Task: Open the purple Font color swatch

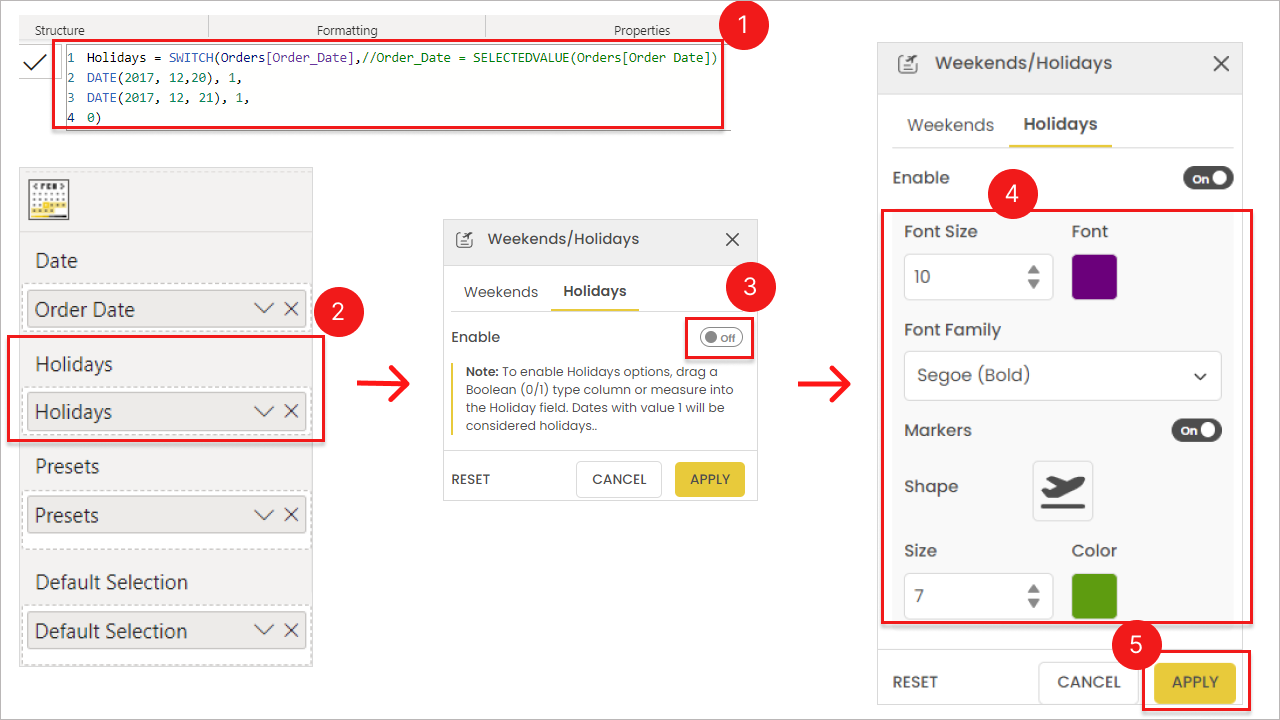Action: 1094,277
